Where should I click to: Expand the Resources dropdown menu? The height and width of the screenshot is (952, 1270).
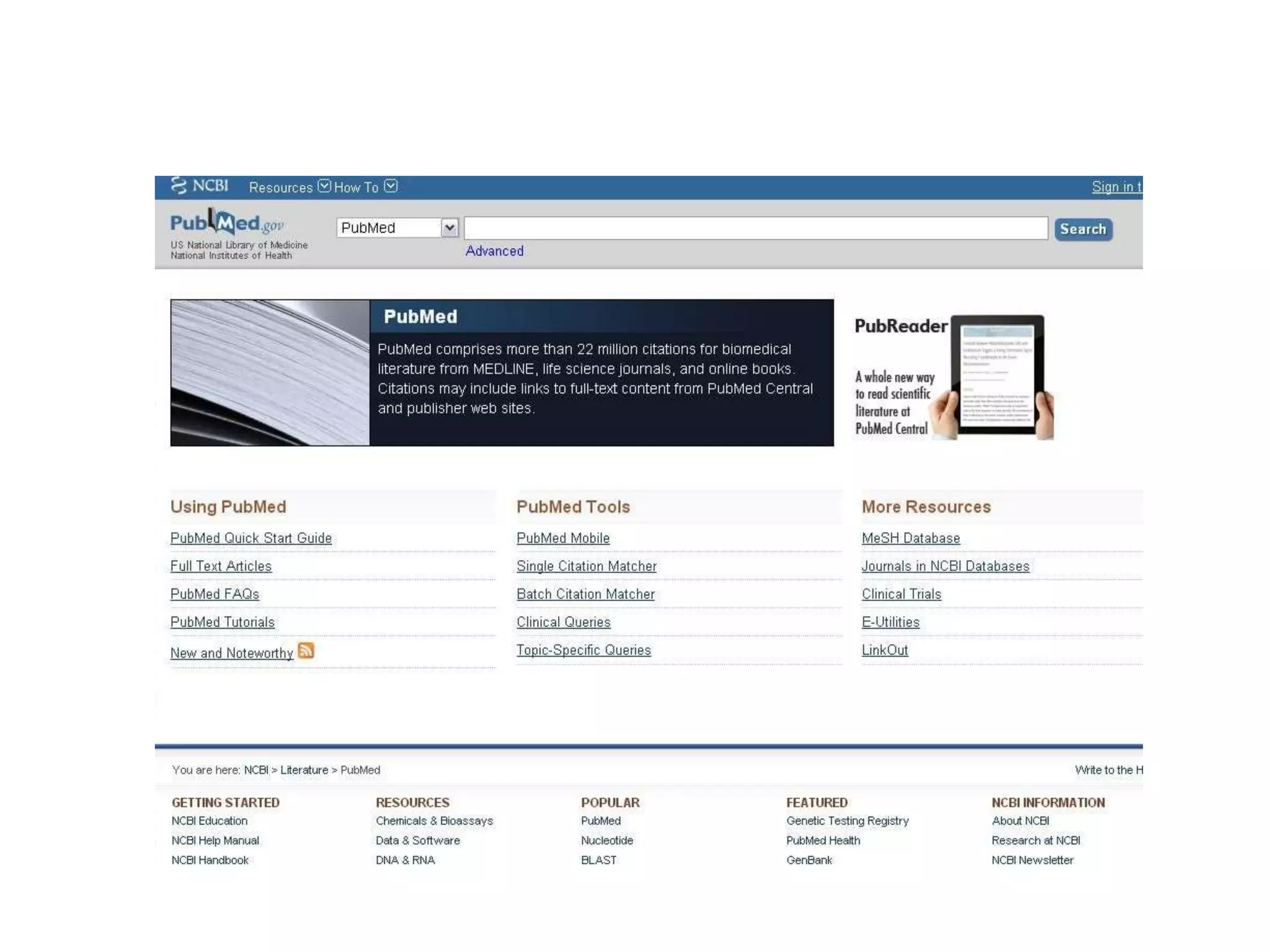(290, 187)
